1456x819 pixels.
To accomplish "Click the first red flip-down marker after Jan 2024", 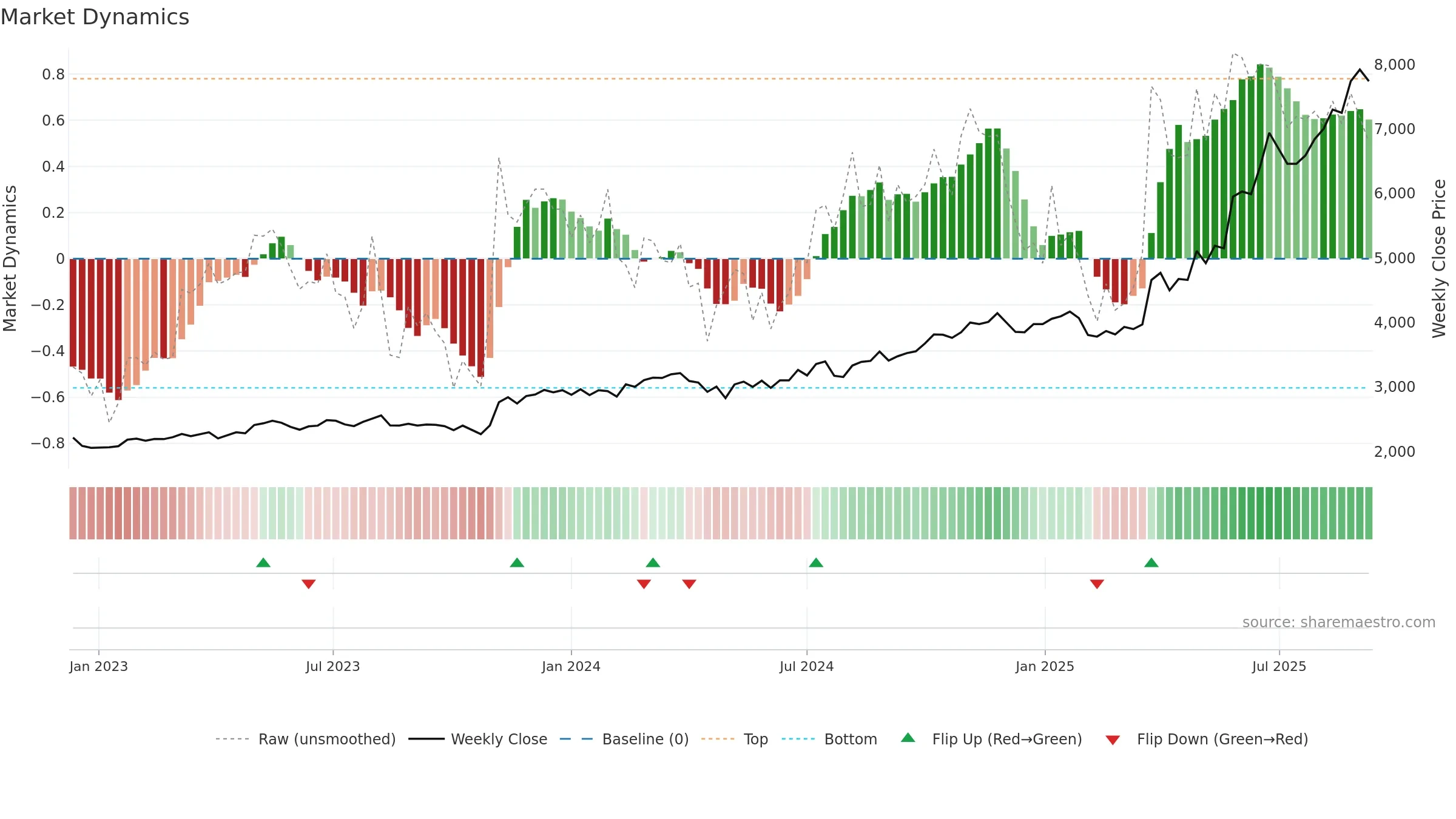I will [644, 584].
